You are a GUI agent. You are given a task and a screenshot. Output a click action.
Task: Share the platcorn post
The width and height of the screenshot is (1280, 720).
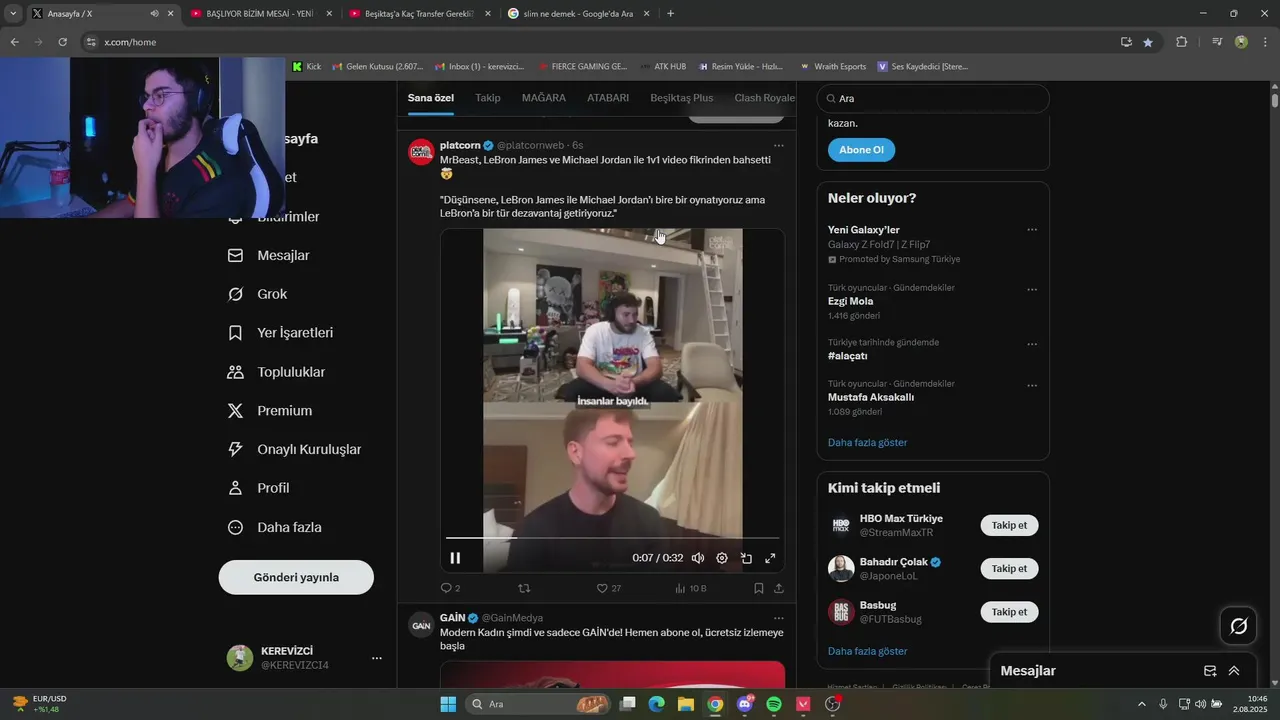[x=778, y=588]
